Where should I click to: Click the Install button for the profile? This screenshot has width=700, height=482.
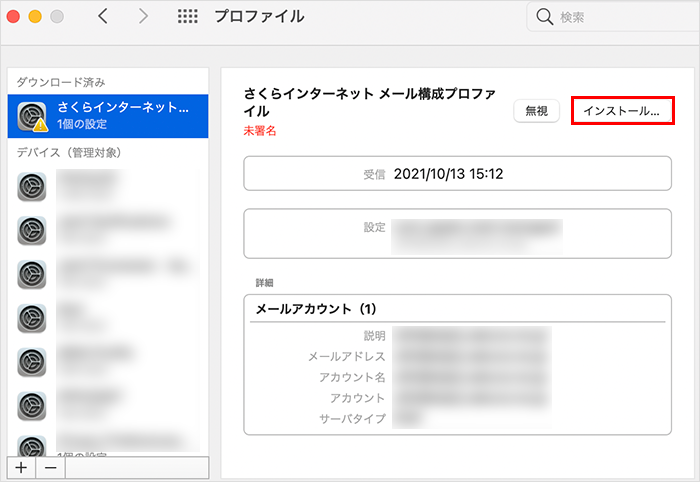[x=620, y=111]
